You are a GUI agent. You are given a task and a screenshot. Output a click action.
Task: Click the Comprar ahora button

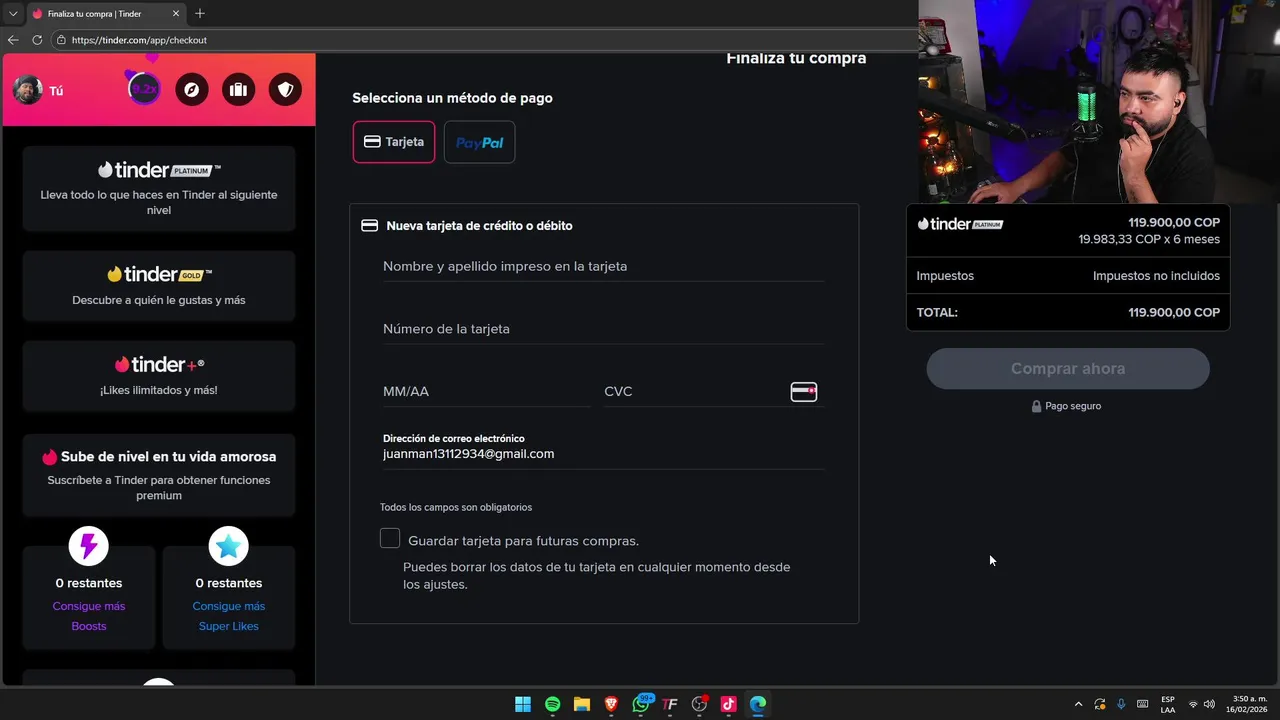1068,368
